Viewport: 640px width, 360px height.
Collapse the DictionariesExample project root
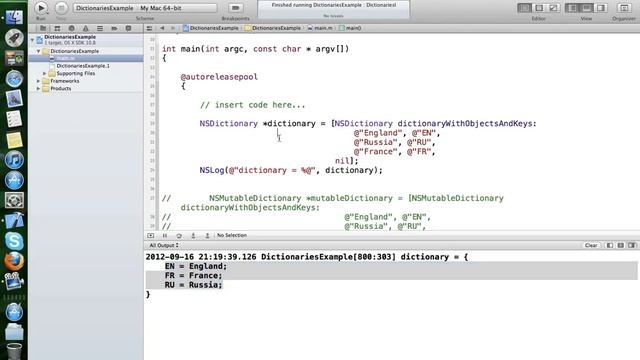click(x=32, y=40)
